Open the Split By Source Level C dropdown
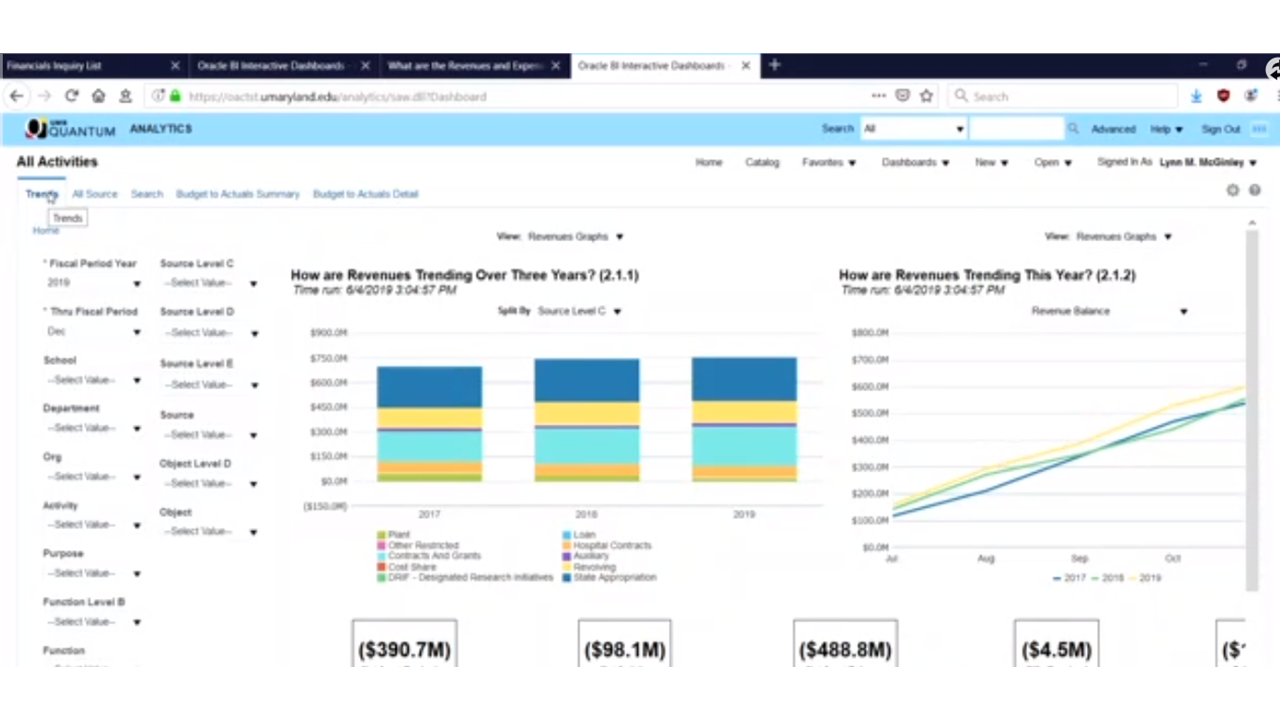 tap(617, 312)
